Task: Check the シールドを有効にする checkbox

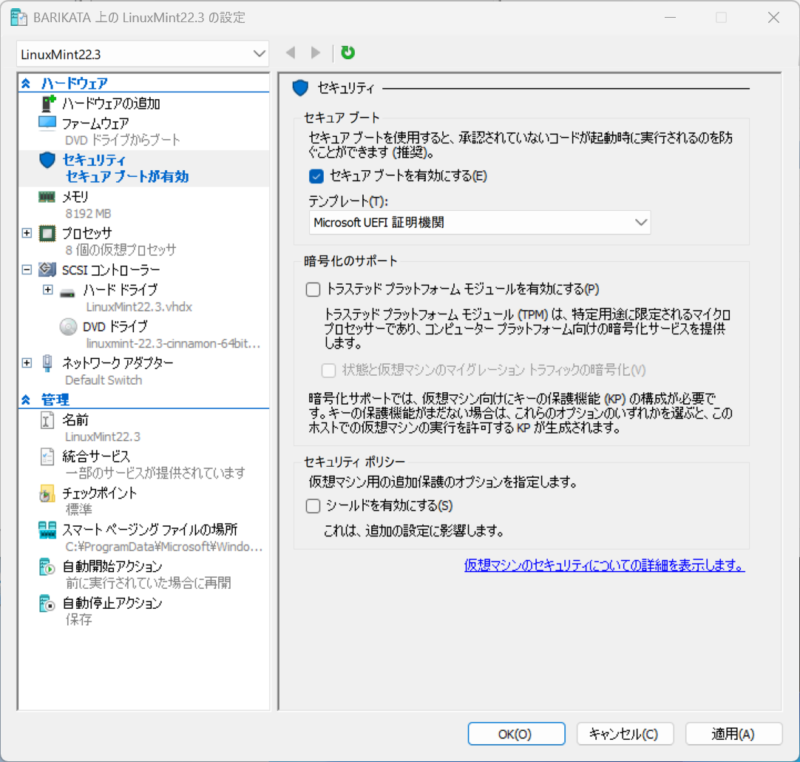Action: [x=313, y=506]
